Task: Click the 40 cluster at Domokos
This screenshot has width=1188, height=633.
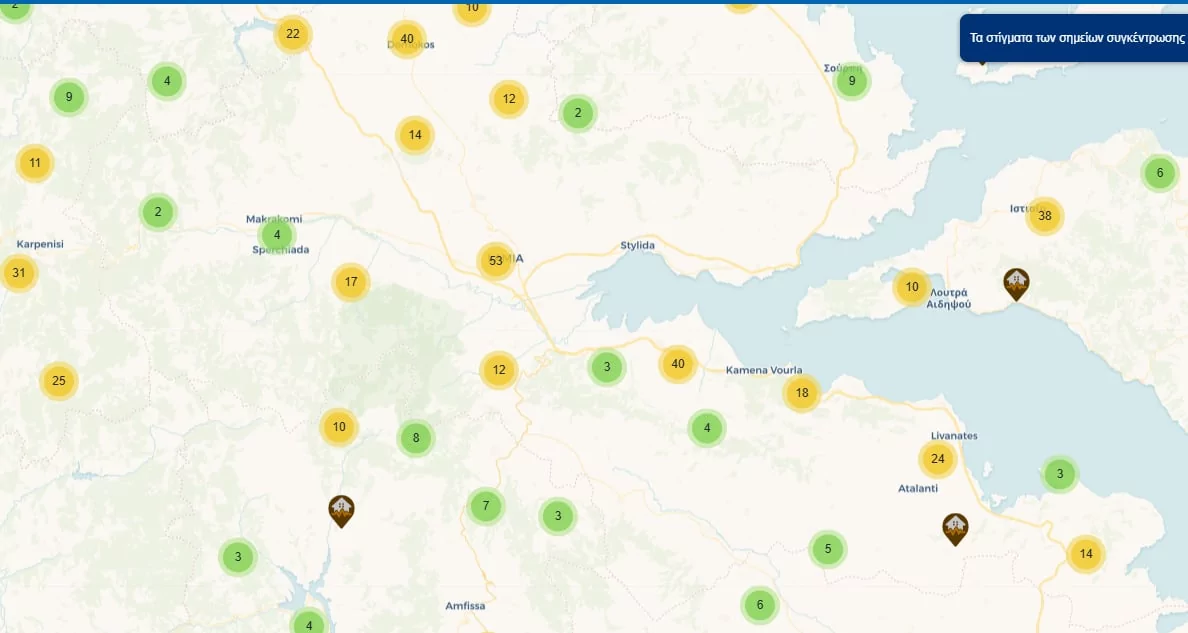Action: 407,39
